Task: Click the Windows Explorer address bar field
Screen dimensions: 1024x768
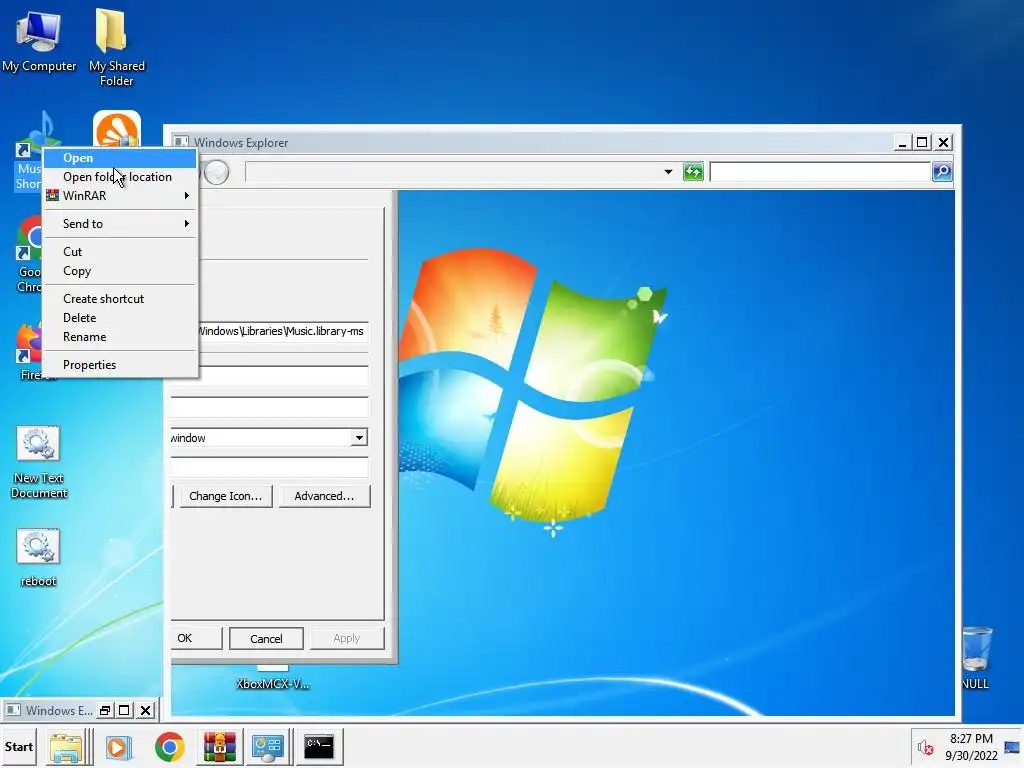Action: coord(453,172)
